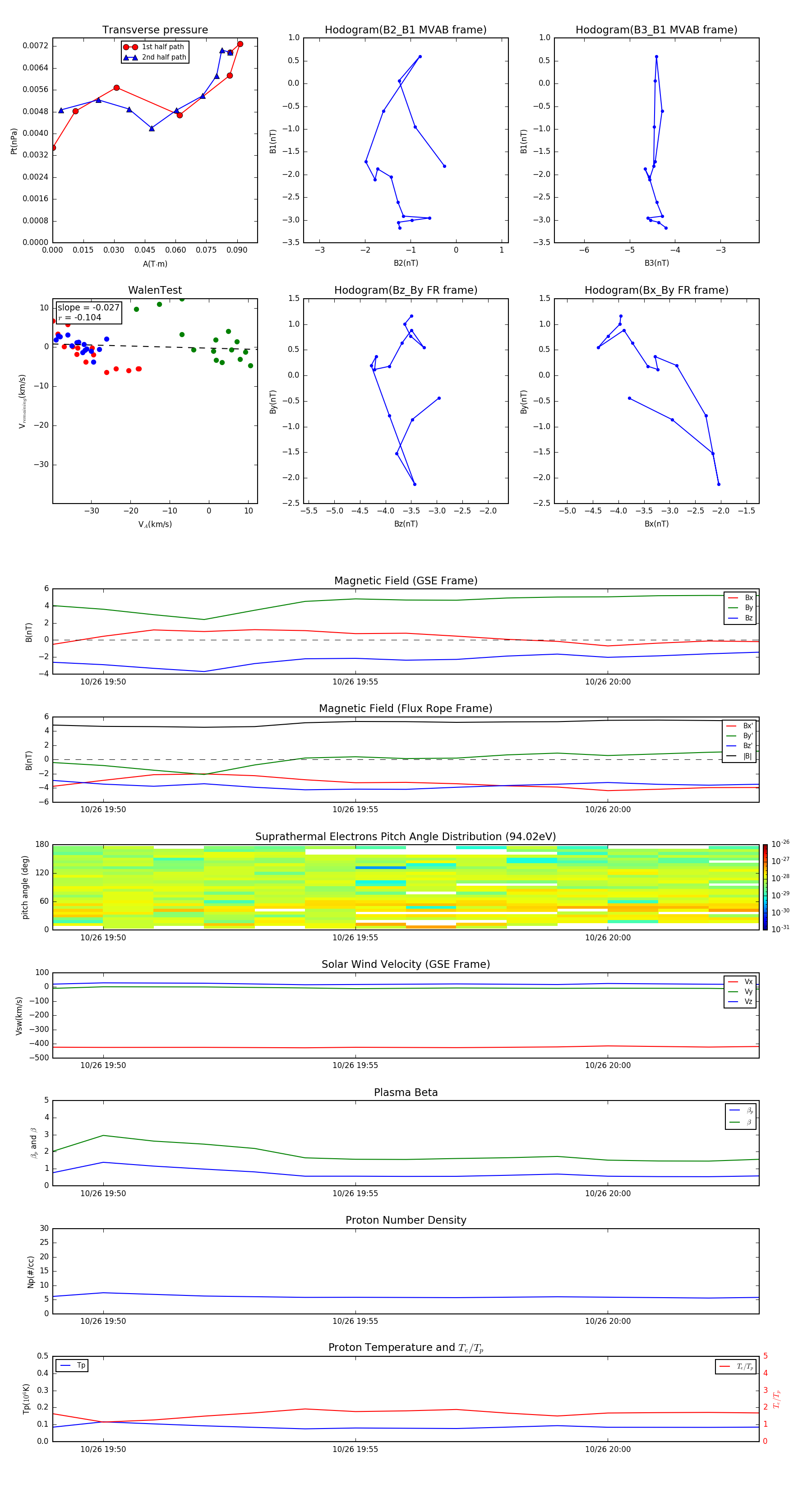Click the 'Plasma Beta' title
Screen dimensions: 812x1489
(x=406, y=1092)
